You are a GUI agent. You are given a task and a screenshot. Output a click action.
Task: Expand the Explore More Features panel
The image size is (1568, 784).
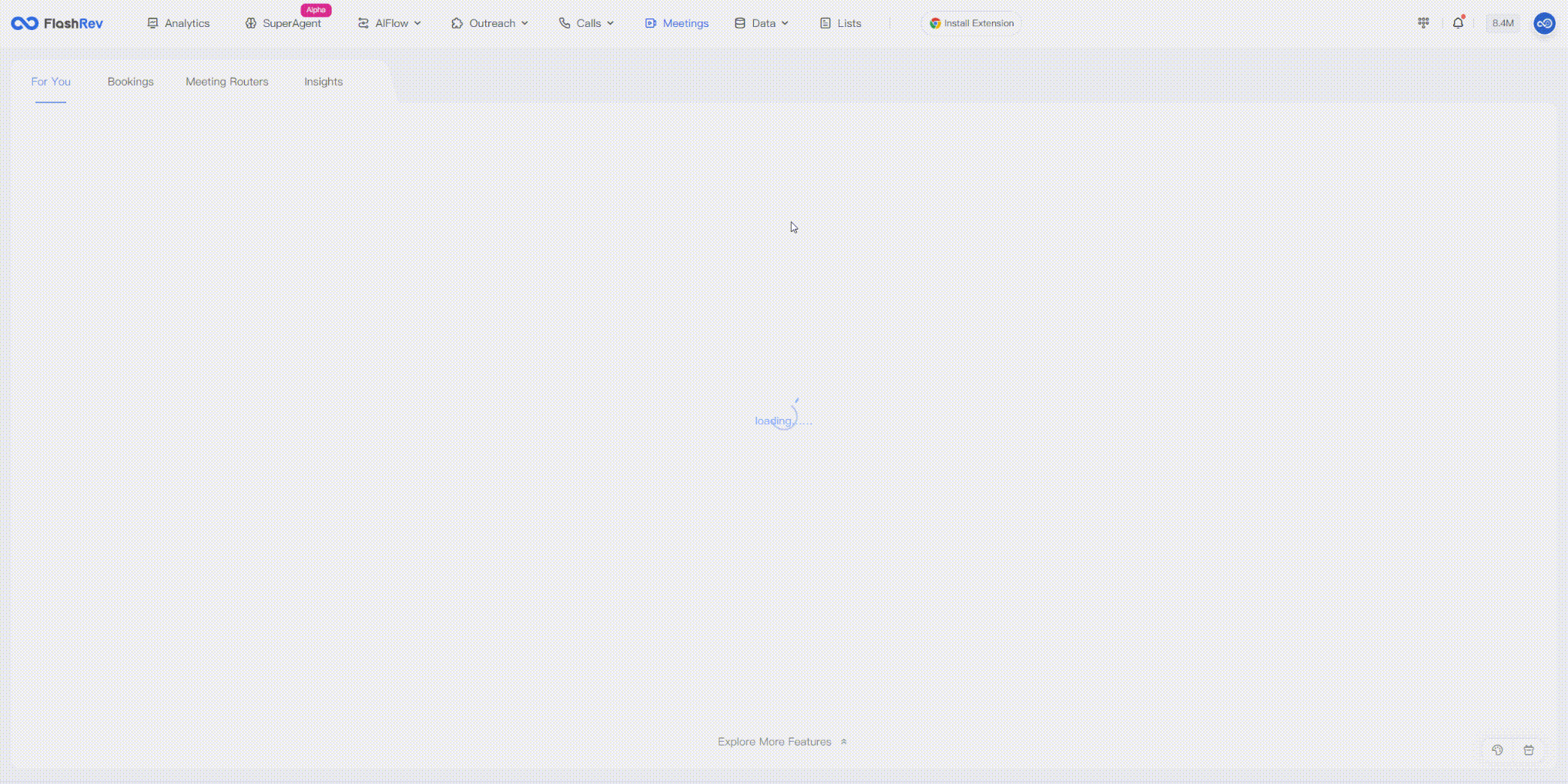click(x=782, y=742)
